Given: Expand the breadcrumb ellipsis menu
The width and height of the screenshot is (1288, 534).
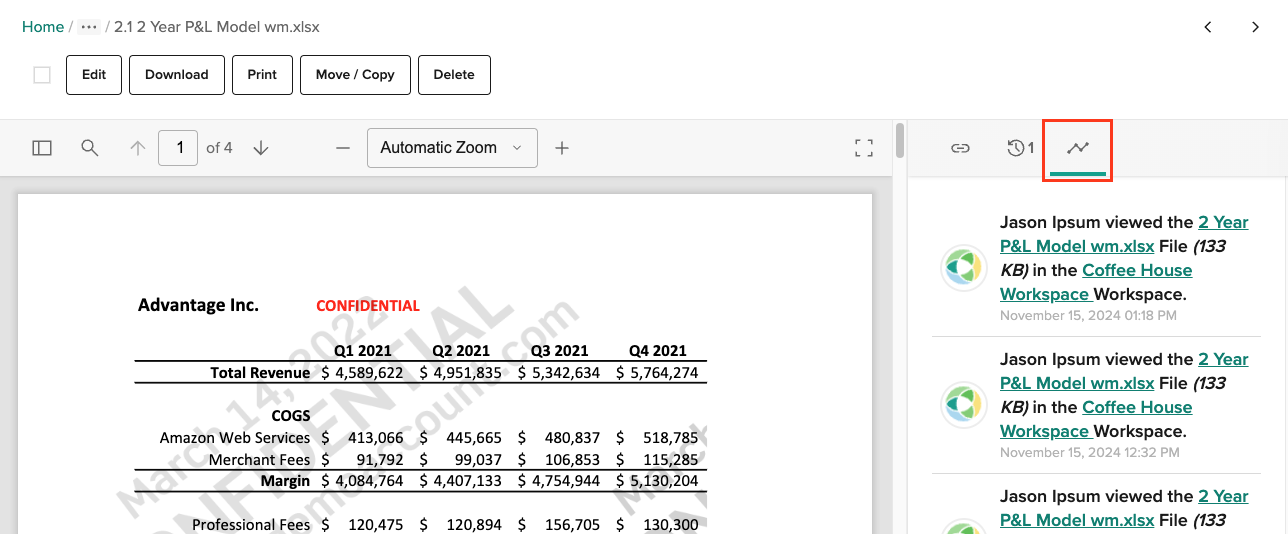Looking at the screenshot, I should tap(89, 27).
